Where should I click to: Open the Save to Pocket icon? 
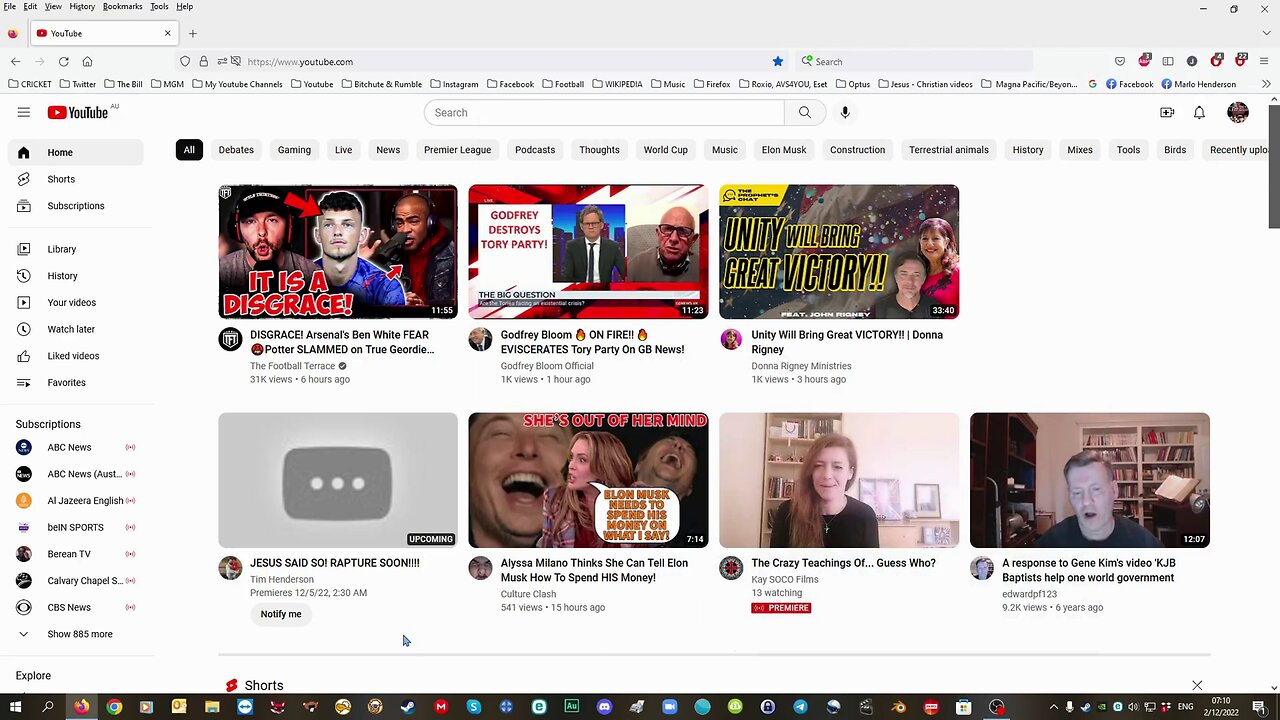[x=1119, y=62]
